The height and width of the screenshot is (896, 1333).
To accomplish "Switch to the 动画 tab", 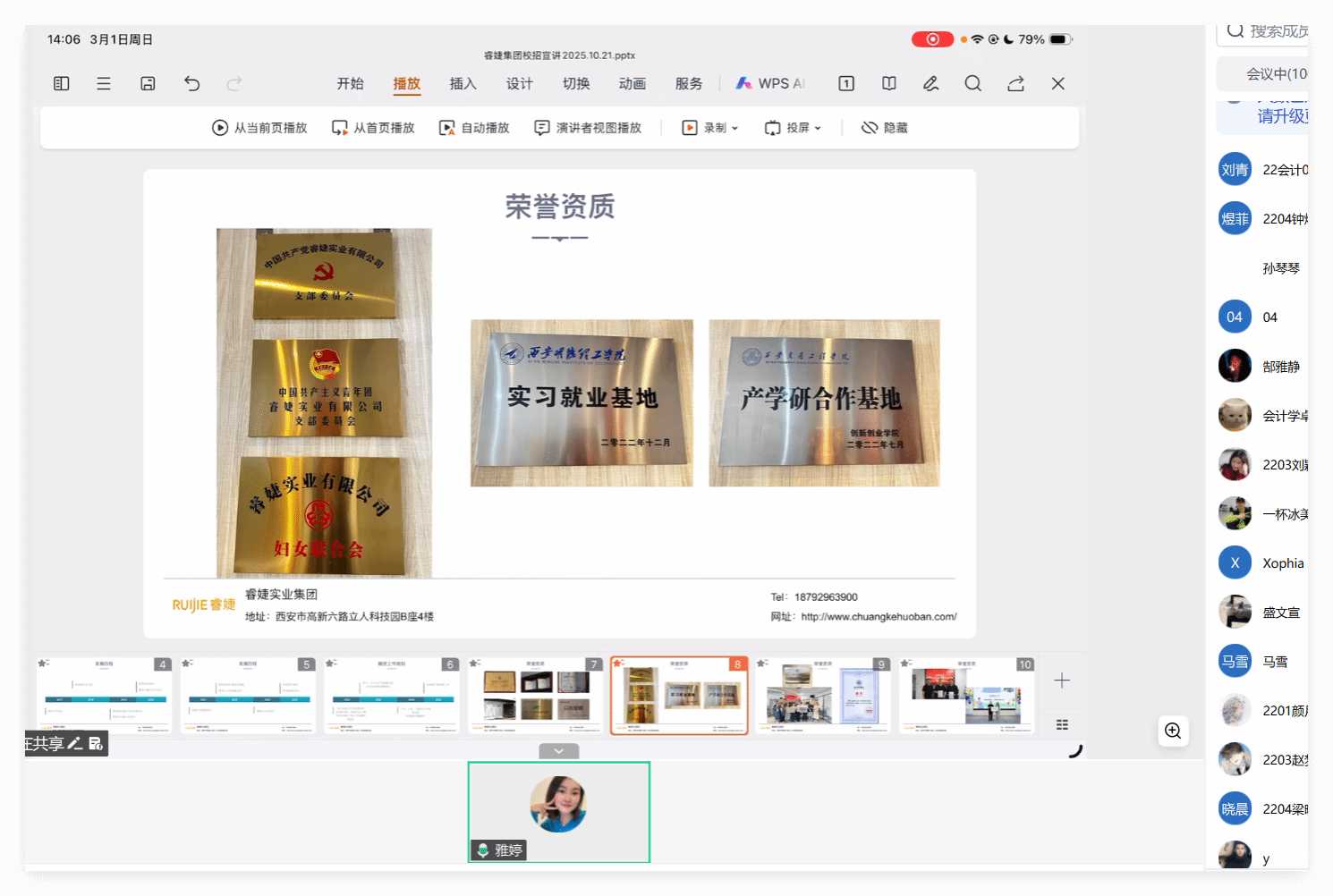I will coord(632,83).
